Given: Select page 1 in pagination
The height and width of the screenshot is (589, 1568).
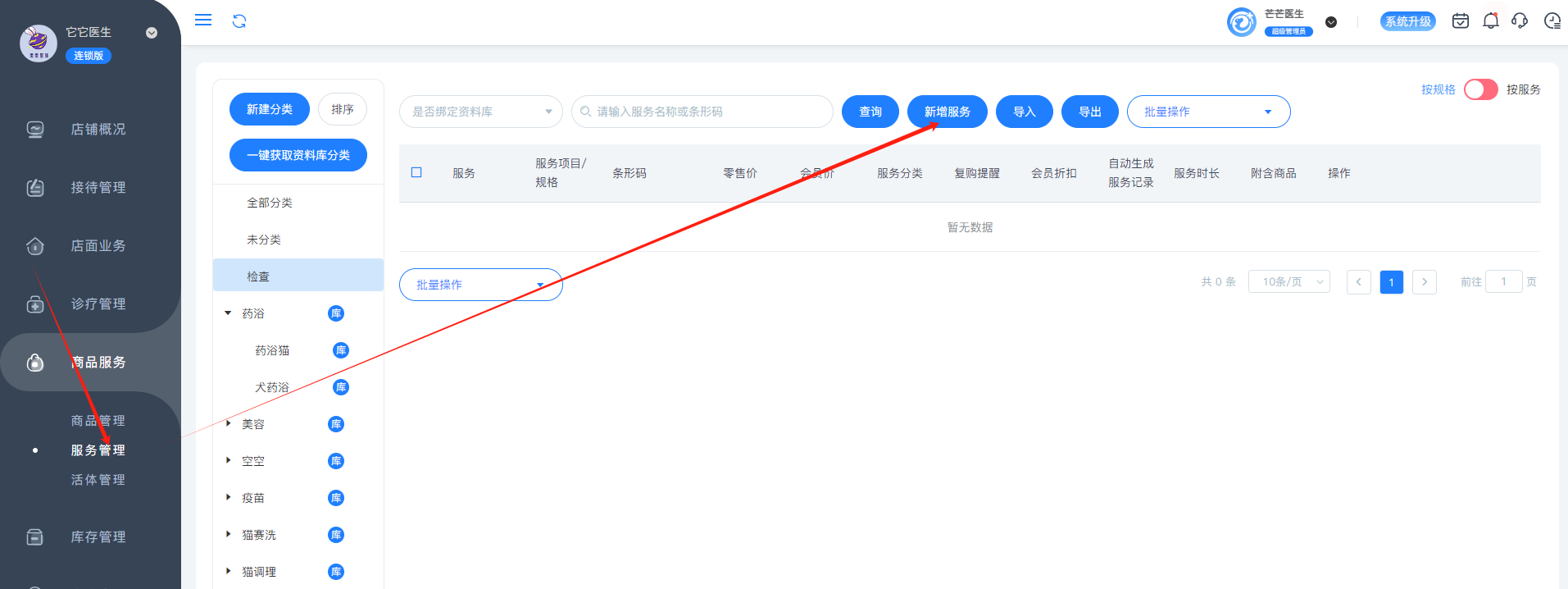Looking at the screenshot, I should [x=1392, y=281].
